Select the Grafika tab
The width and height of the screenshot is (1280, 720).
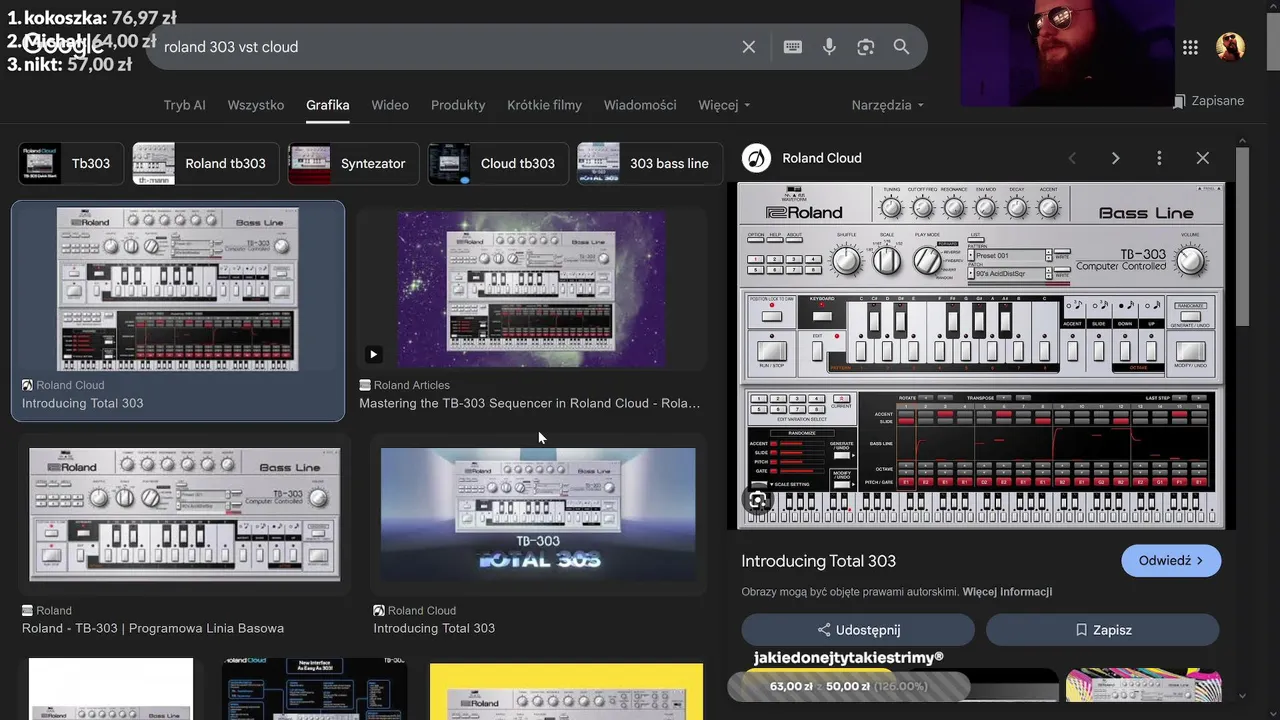[x=328, y=105]
